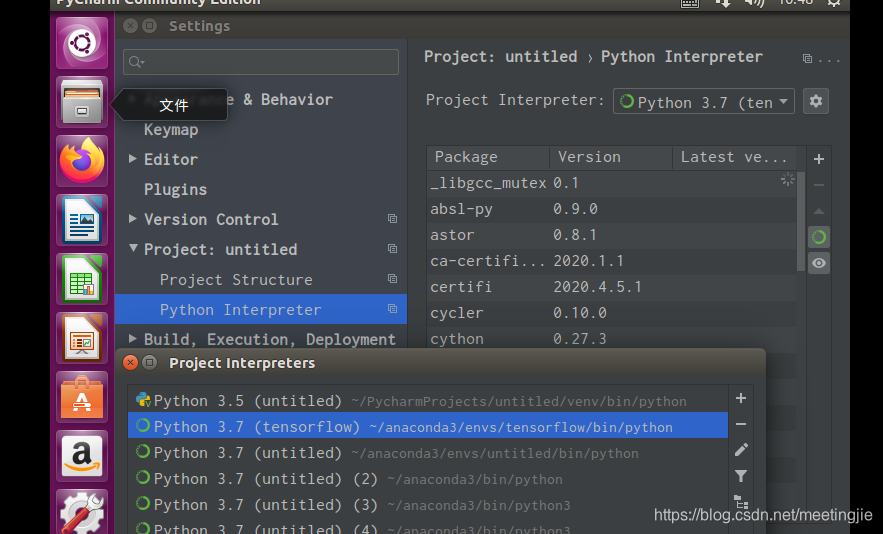Select Plugins in settings tree
883x534 pixels.
click(175, 189)
